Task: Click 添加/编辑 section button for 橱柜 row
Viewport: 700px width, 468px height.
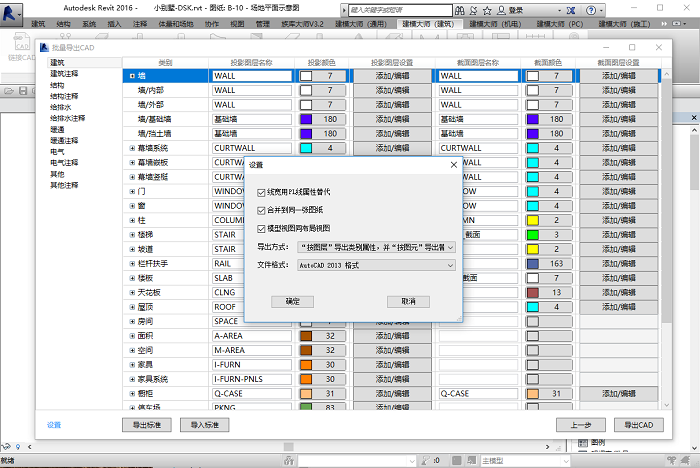Action: (x=619, y=393)
